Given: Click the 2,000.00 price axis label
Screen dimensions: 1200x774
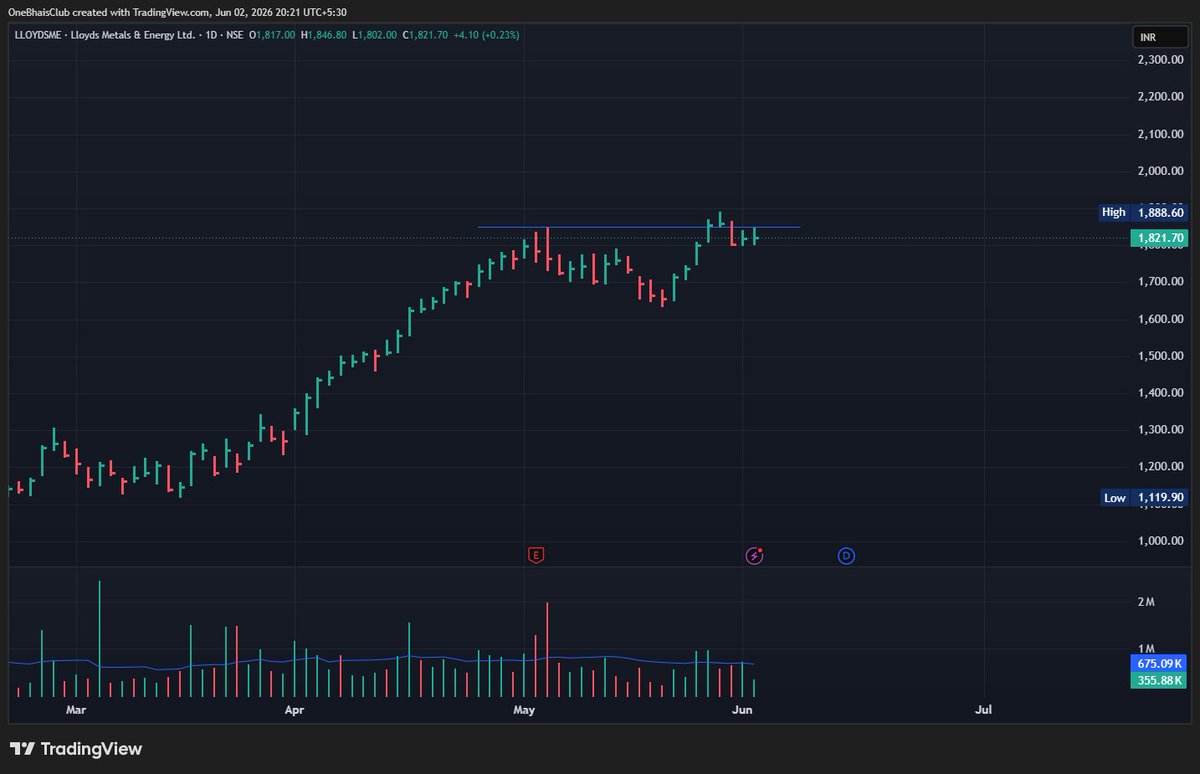Looking at the screenshot, I should tap(1160, 171).
